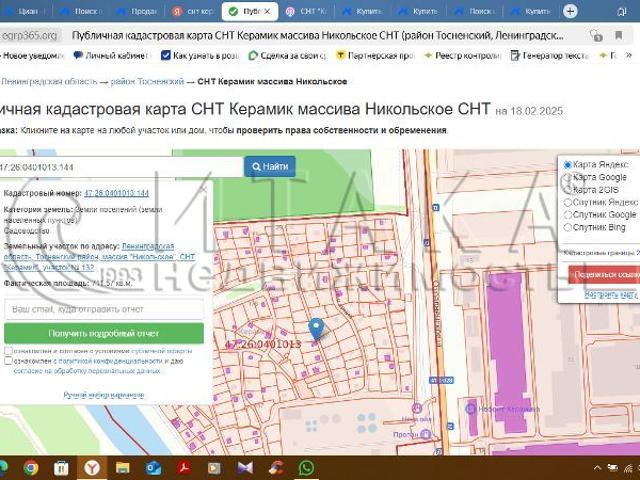Click the Поделиться ссылкой red button
This screenshot has height=480, width=640.
point(604,274)
